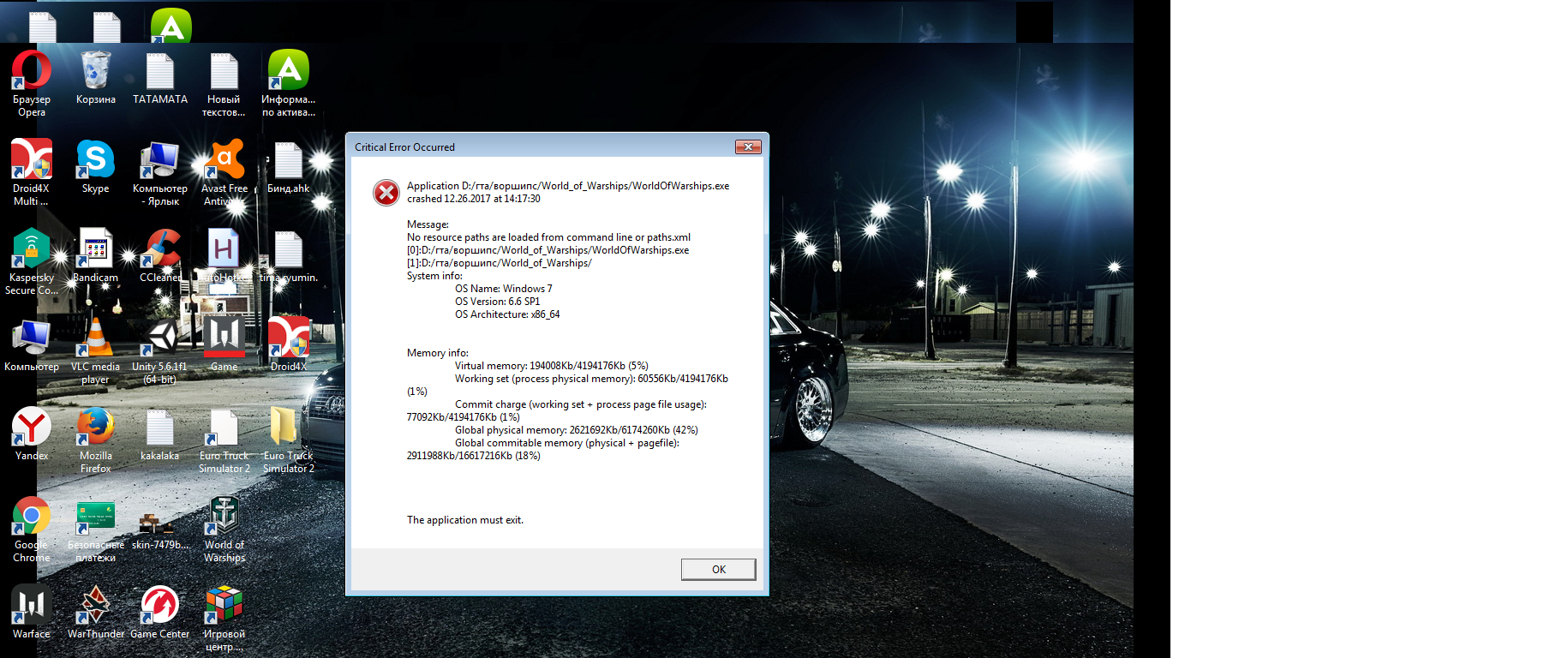Launch Mozilla Firefox shortcut

click(x=95, y=427)
